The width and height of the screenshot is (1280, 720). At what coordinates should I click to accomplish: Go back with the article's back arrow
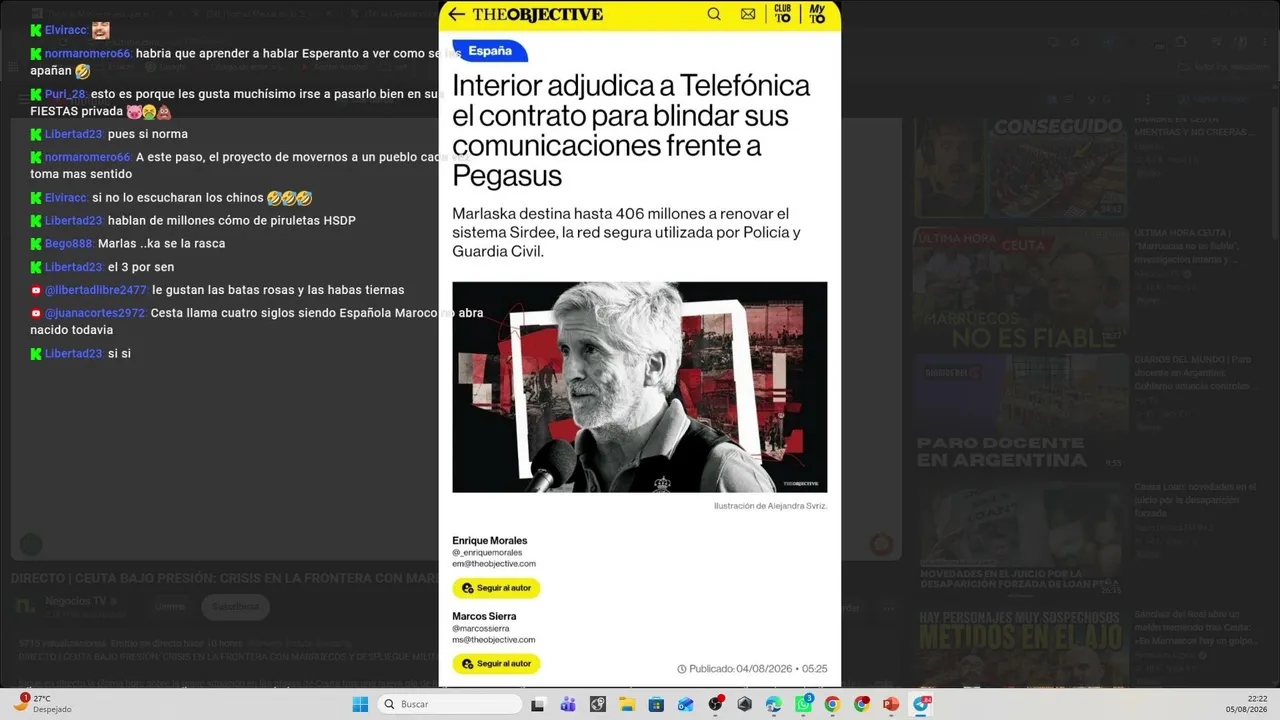(457, 14)
